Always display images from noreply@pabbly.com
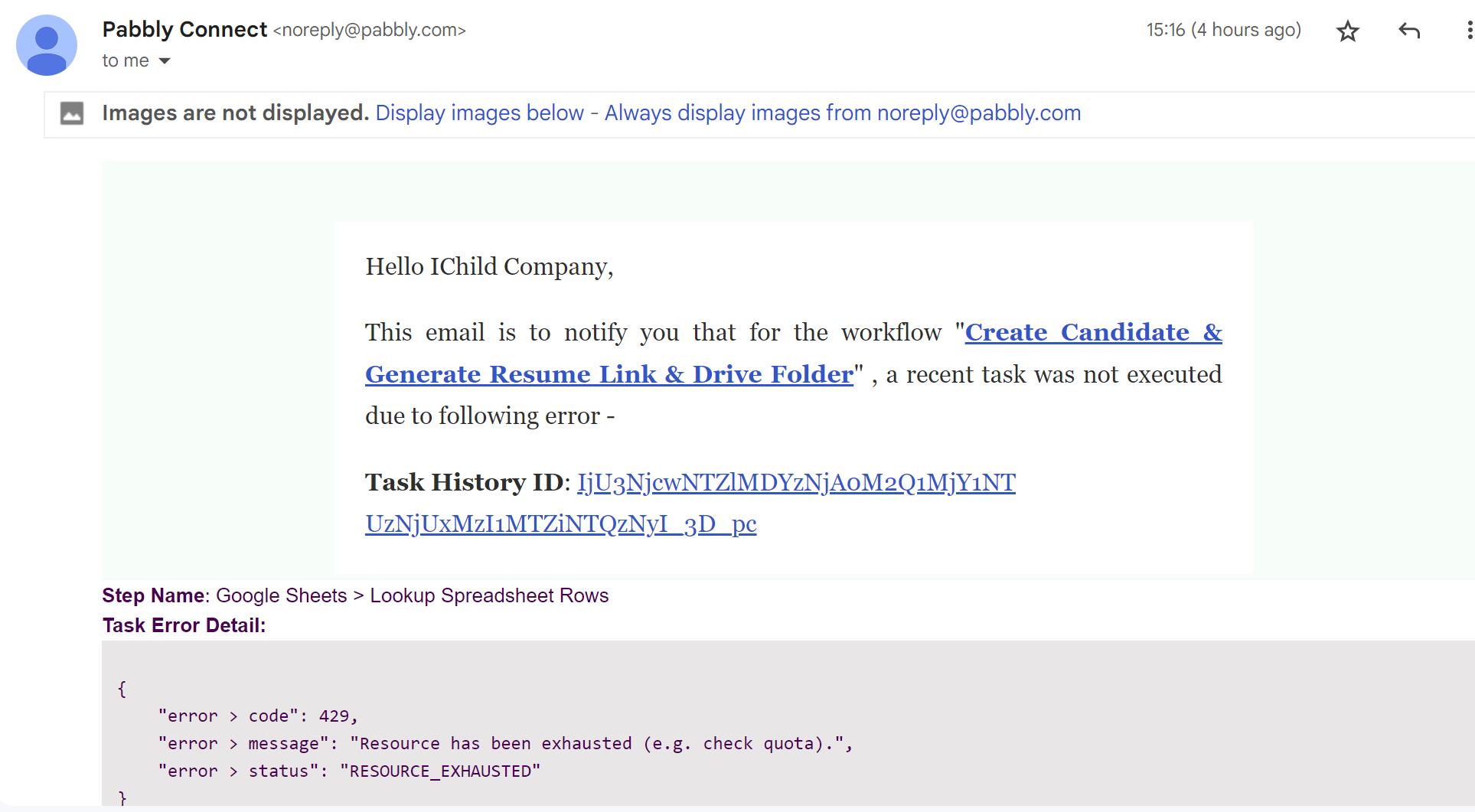This screenshot has width=1475, height=812. (x=843, y=113)
